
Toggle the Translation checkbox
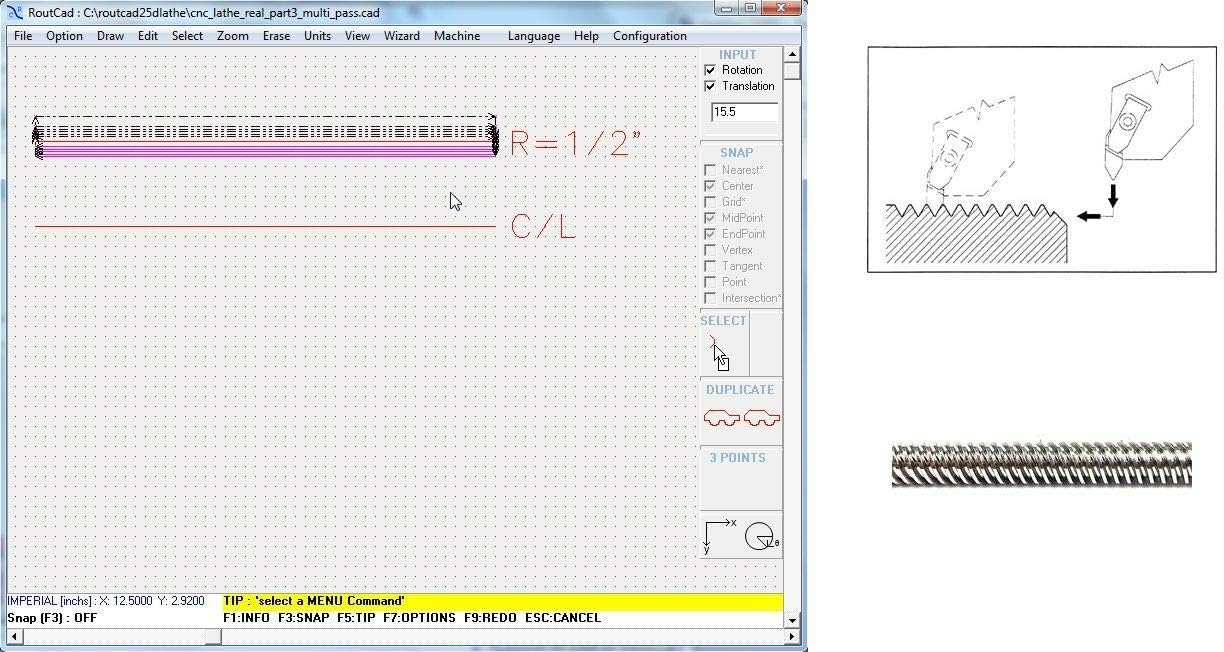click(x=710, y=86)
